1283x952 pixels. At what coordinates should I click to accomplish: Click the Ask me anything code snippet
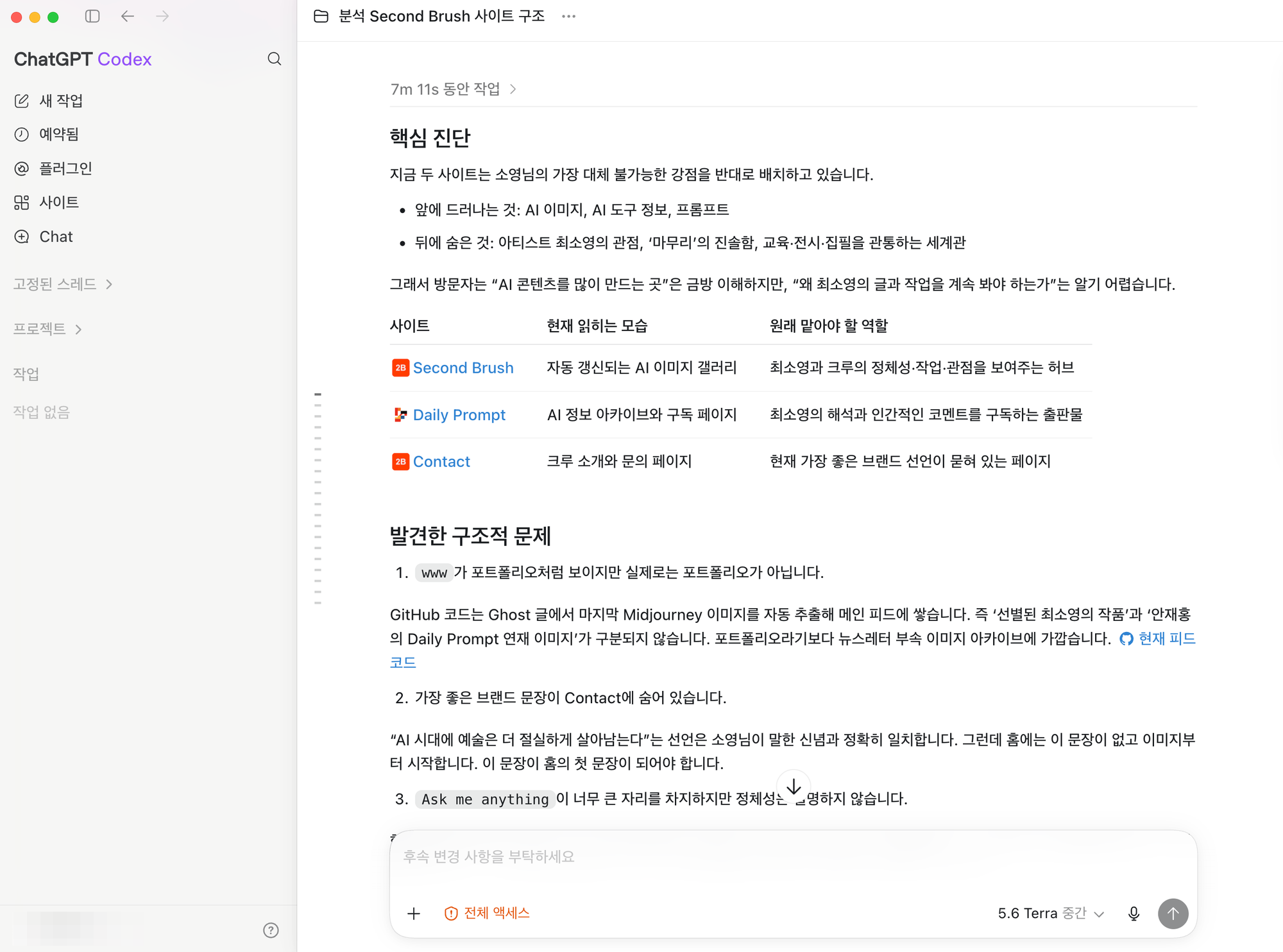[x=485, y=799]
